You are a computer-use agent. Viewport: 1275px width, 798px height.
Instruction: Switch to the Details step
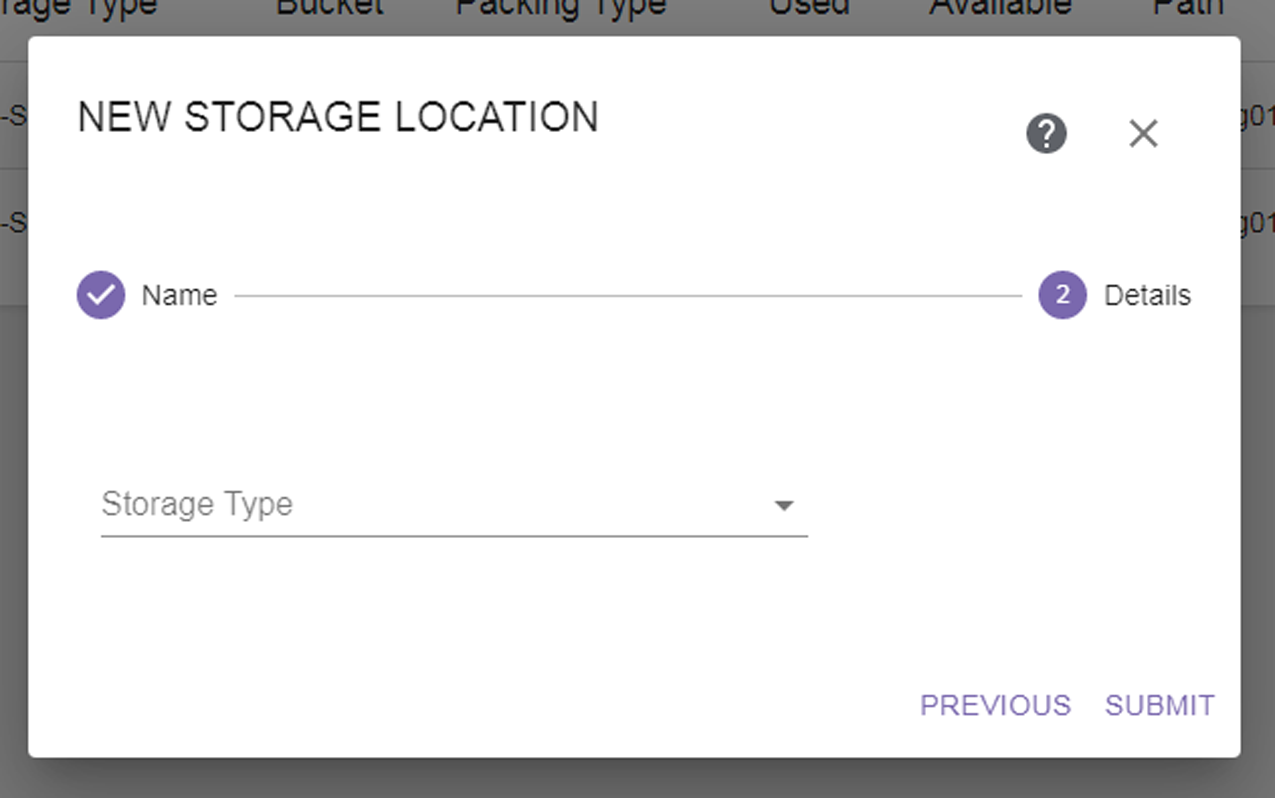click(1146, 294)
